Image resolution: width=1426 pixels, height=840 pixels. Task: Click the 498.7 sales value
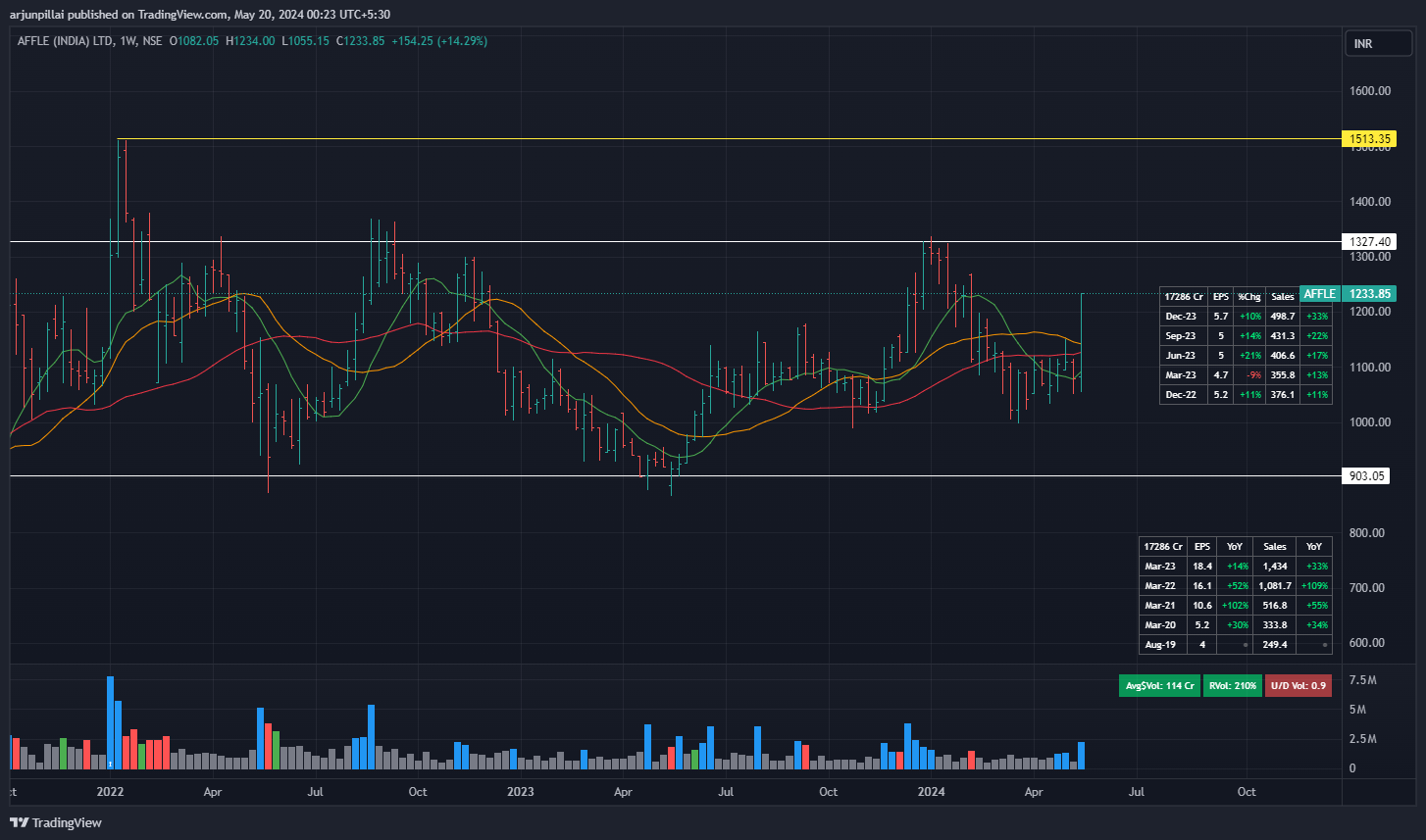(x=1283, y=316)
